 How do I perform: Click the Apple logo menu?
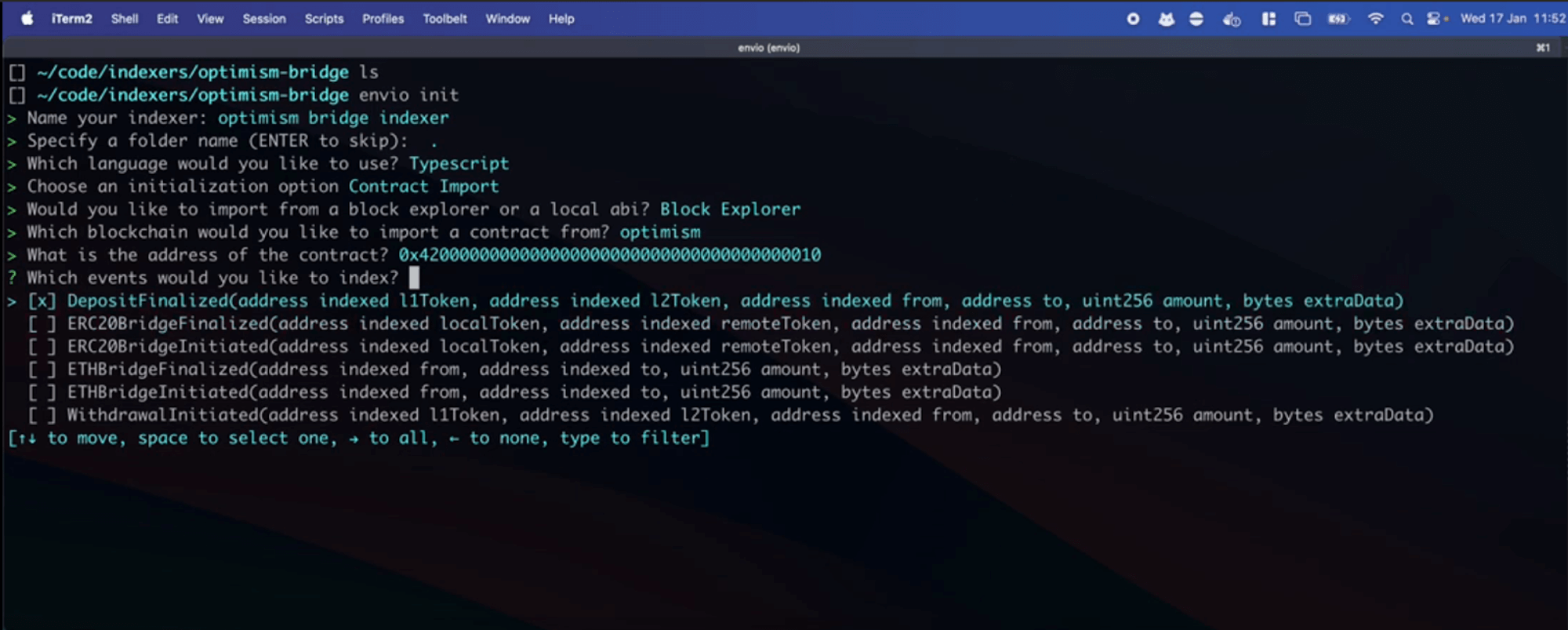pos(27,19)
